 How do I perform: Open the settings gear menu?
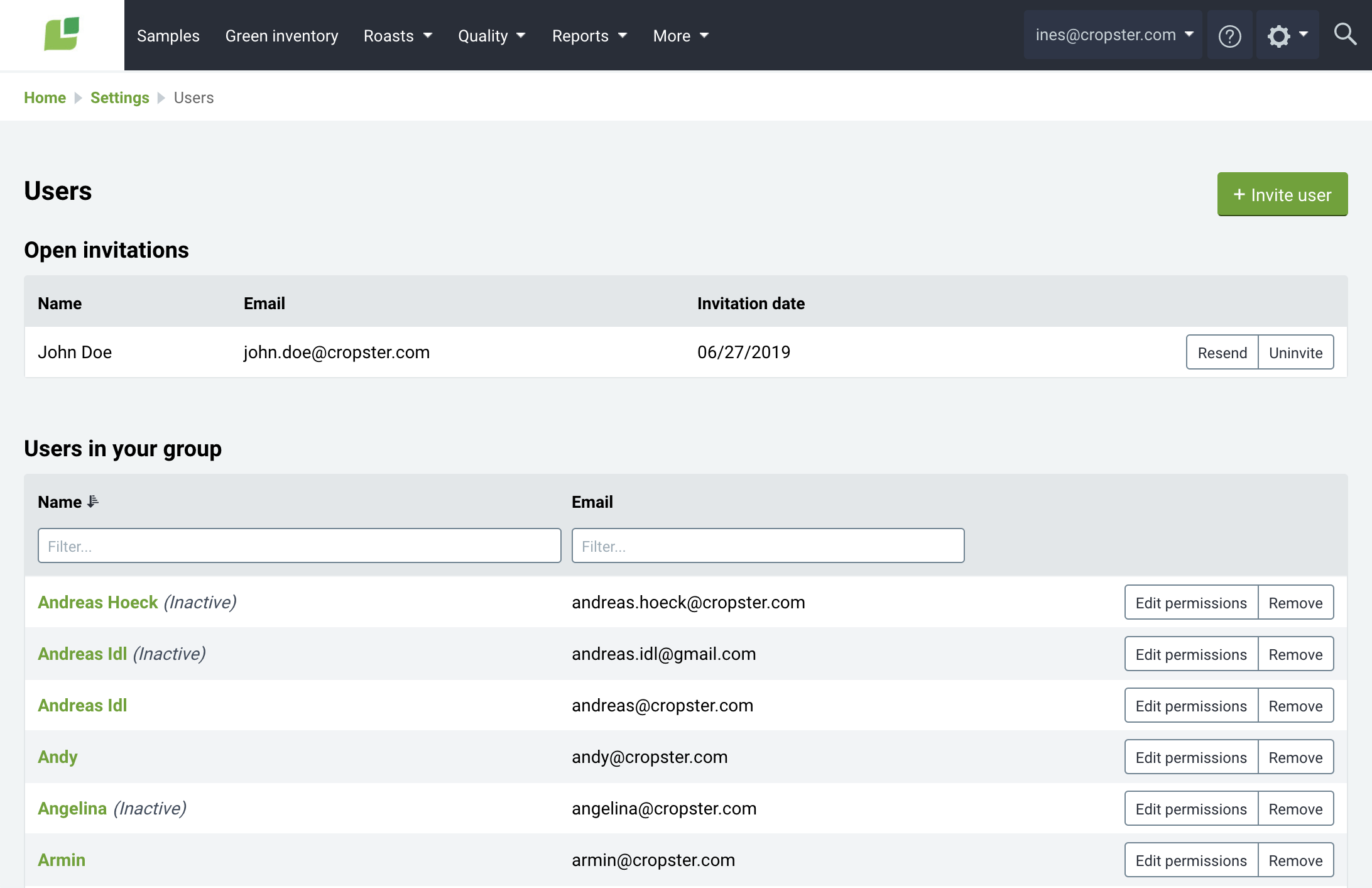pos(1287,36)
